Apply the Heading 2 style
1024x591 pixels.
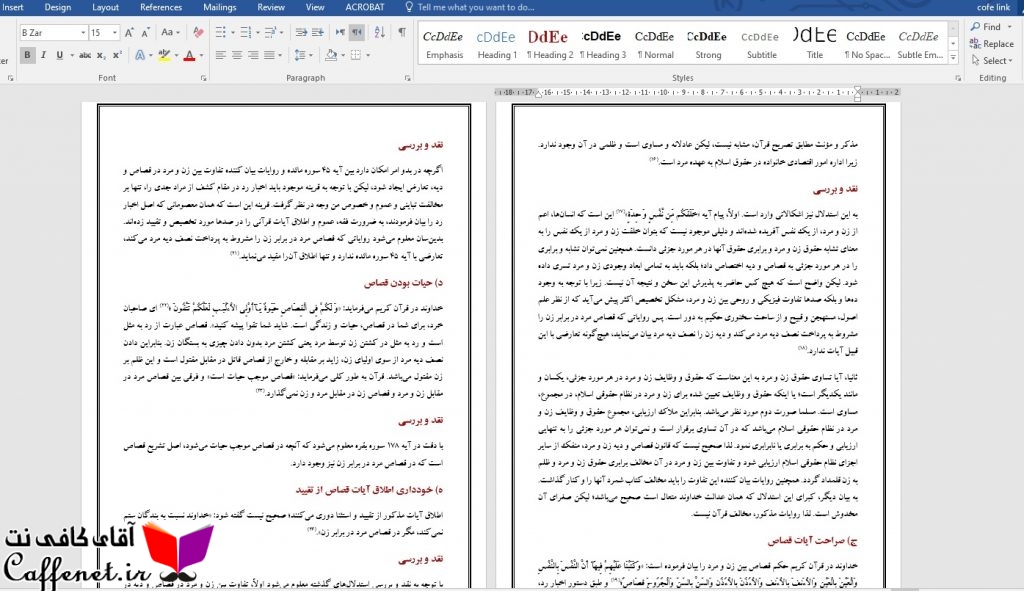point(549,44)
